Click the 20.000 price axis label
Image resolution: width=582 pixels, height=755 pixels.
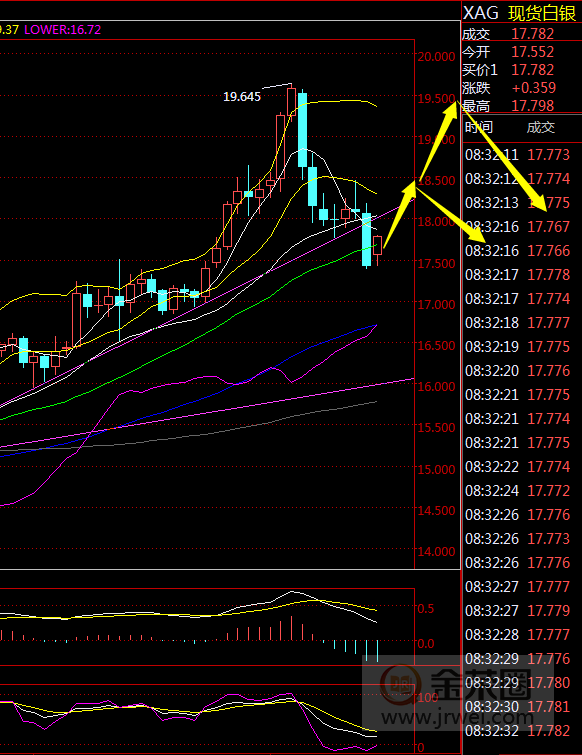pyautogui.click(x=436, y=56)
